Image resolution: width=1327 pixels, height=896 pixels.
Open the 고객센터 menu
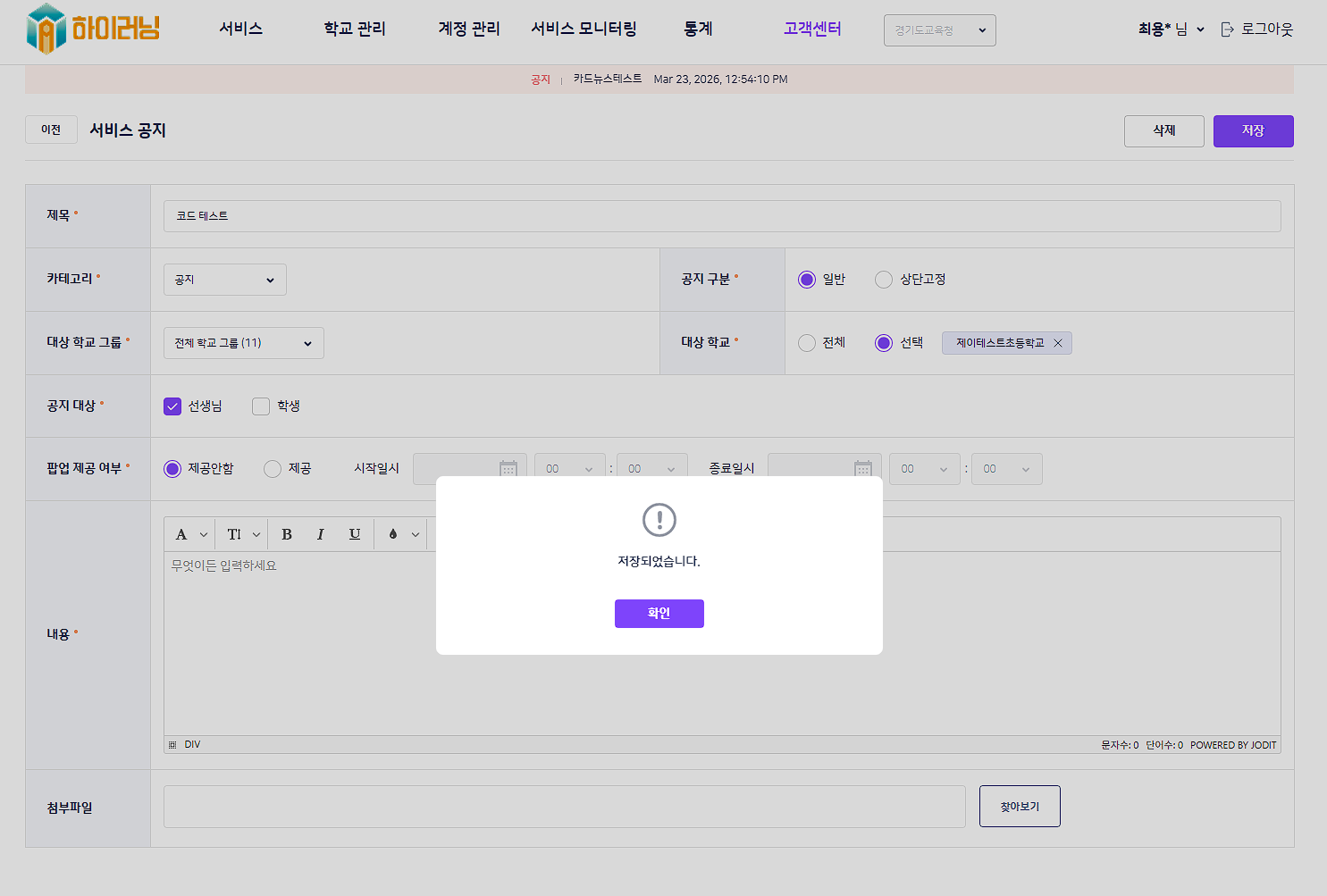[x=811, y=29]
